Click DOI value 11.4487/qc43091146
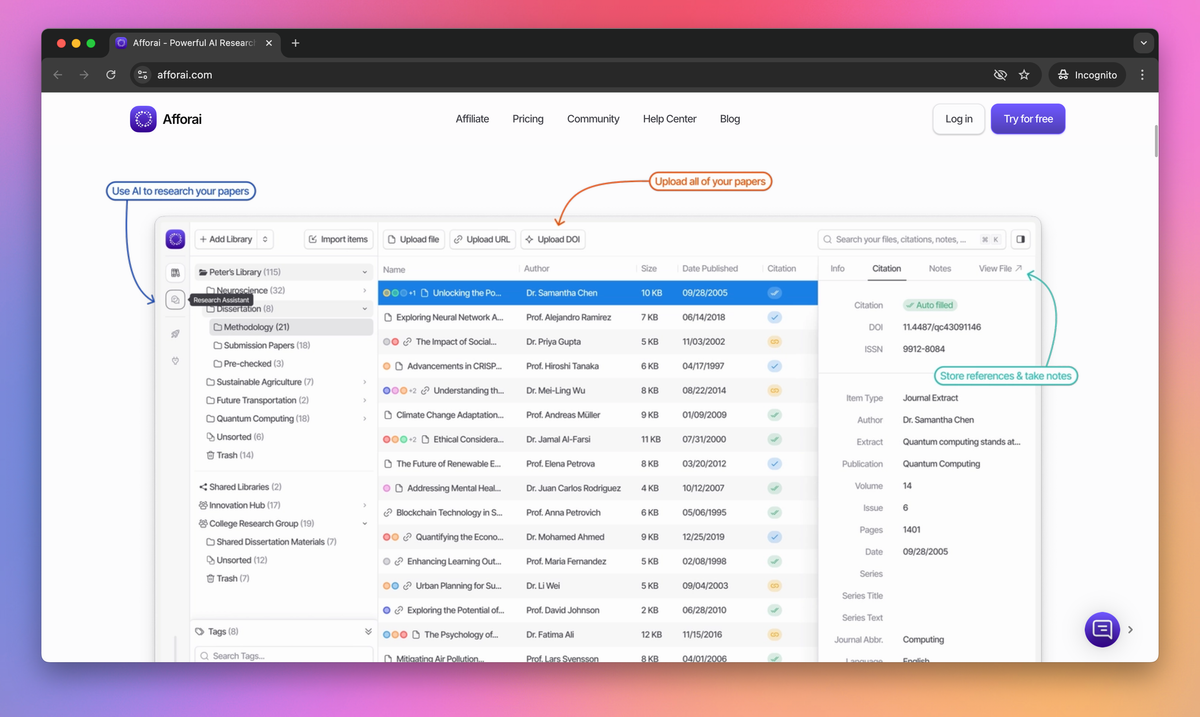This screenshot has height=717, width=1200. tap(941, 327)
